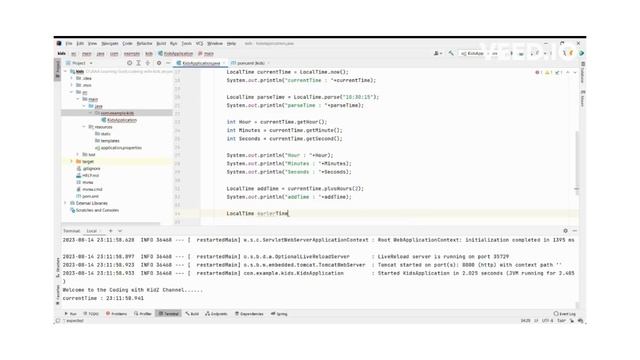The width and height of the screenshot is (640, 360).
Task: Collapse the src folder
Action: click(x=72, y=92)
